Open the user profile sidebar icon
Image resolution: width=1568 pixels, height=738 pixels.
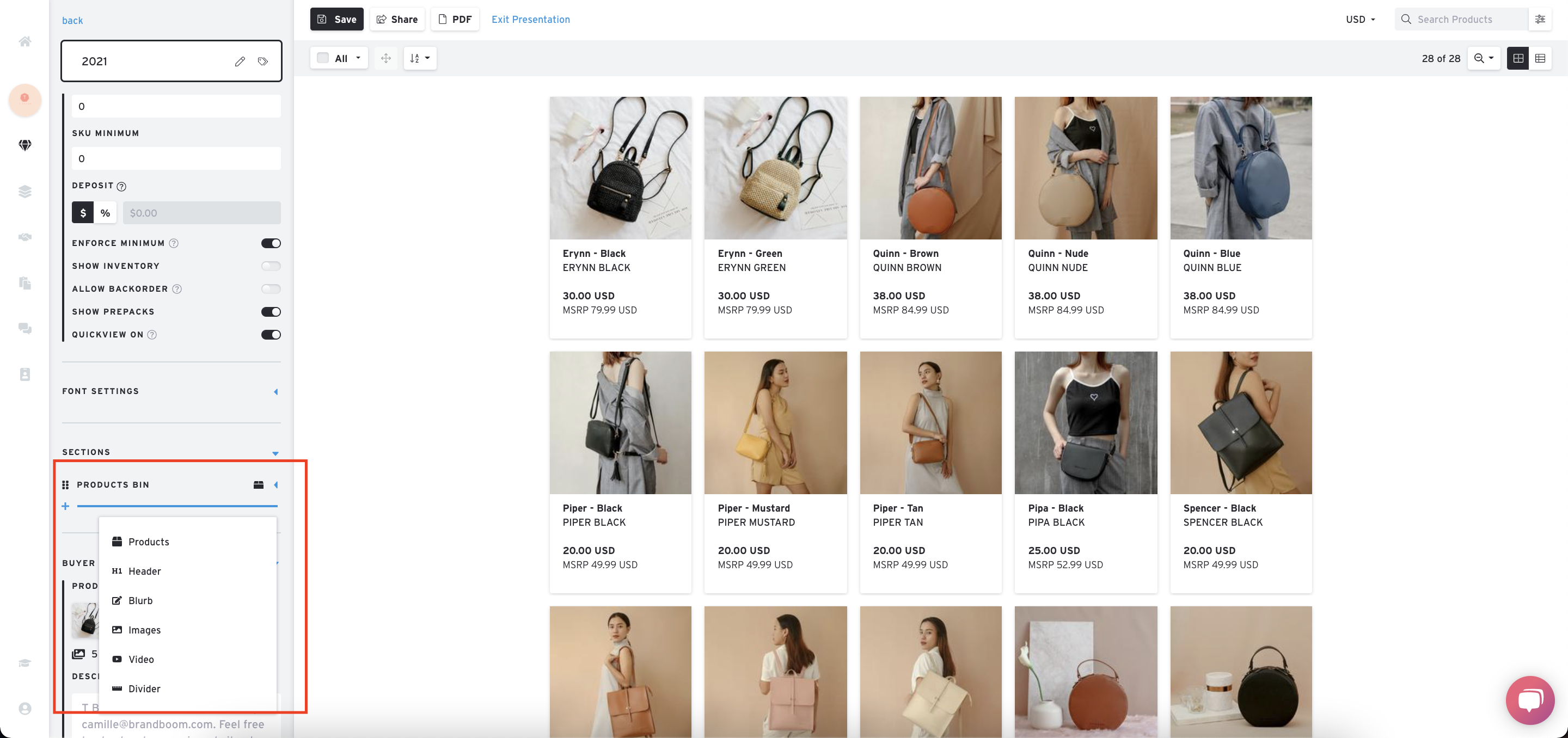[x=25, y=708]
